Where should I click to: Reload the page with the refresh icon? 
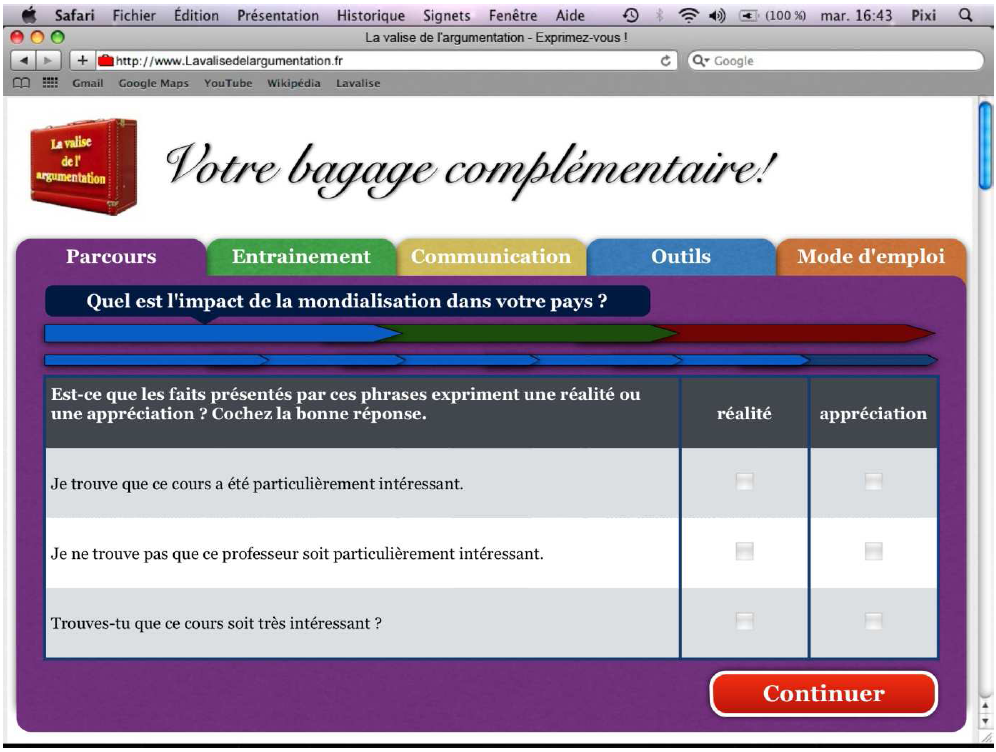pos(666,61)
